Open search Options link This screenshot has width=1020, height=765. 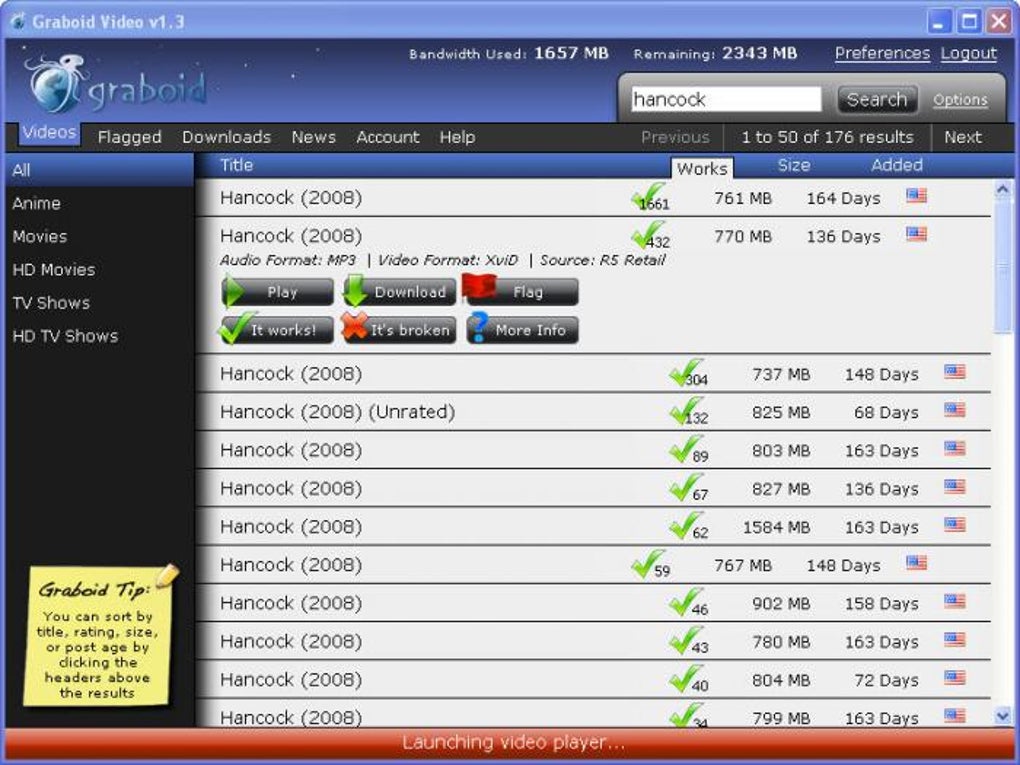point(960,100)
